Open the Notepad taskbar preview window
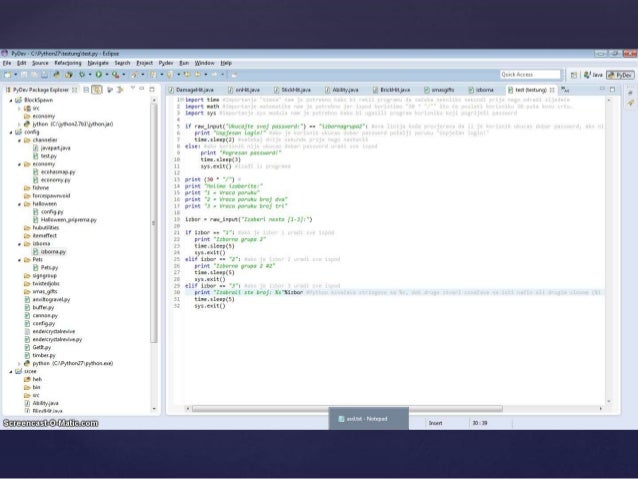Screen dimensions: 638x479 [x=369, y=418]
